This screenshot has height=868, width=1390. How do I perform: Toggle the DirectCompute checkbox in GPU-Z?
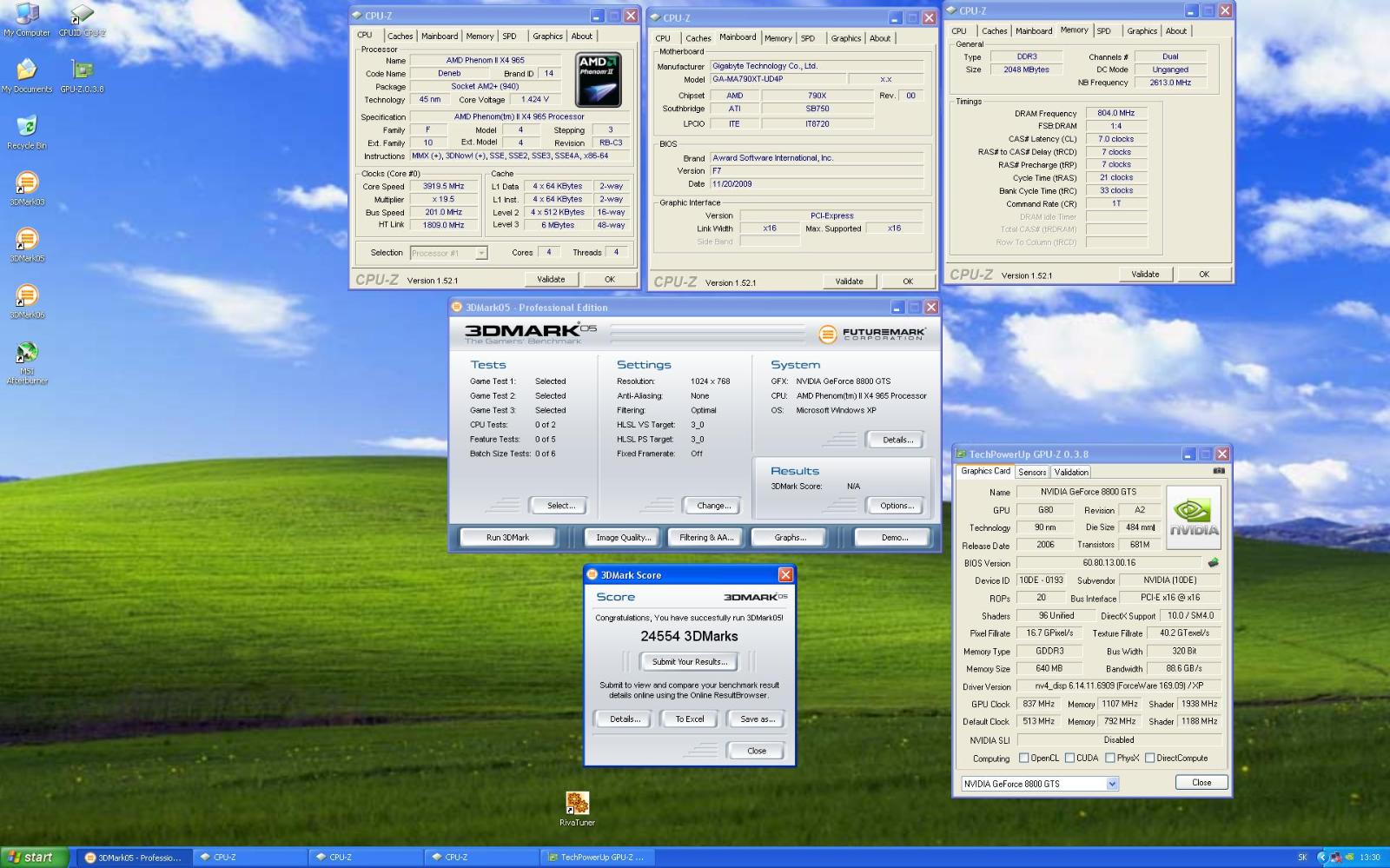(x=1149, y=758)
